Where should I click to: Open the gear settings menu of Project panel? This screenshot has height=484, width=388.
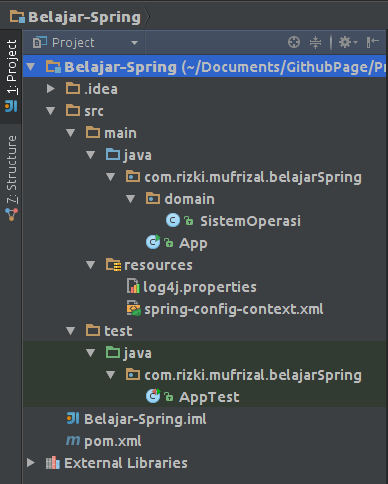[348, 42]
